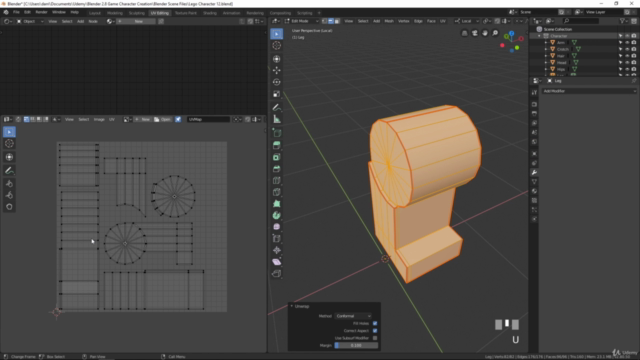
Task: Open the Edit Mode dropdown
Action: pos(302,21)
